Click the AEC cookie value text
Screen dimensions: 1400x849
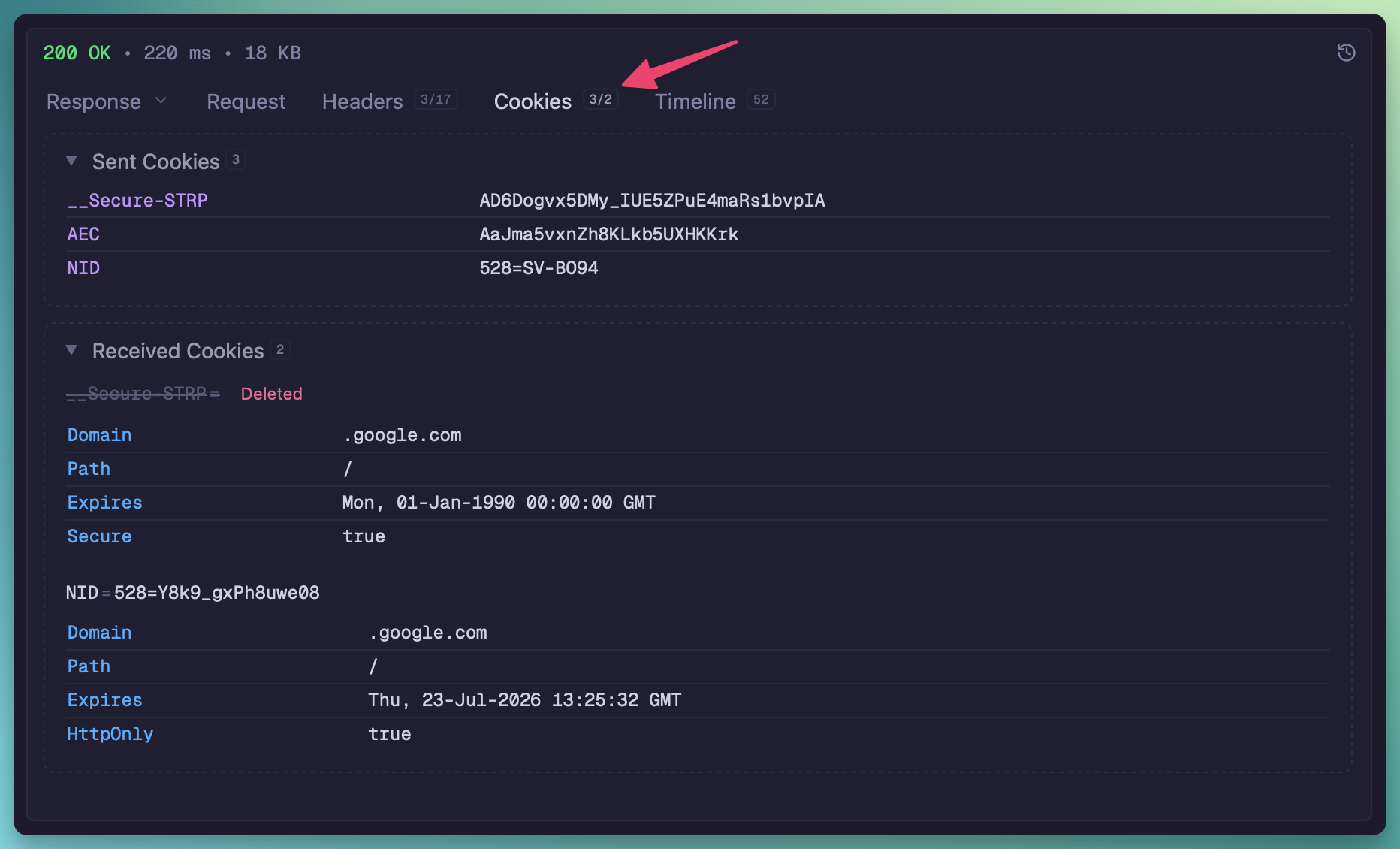point(608,234)
